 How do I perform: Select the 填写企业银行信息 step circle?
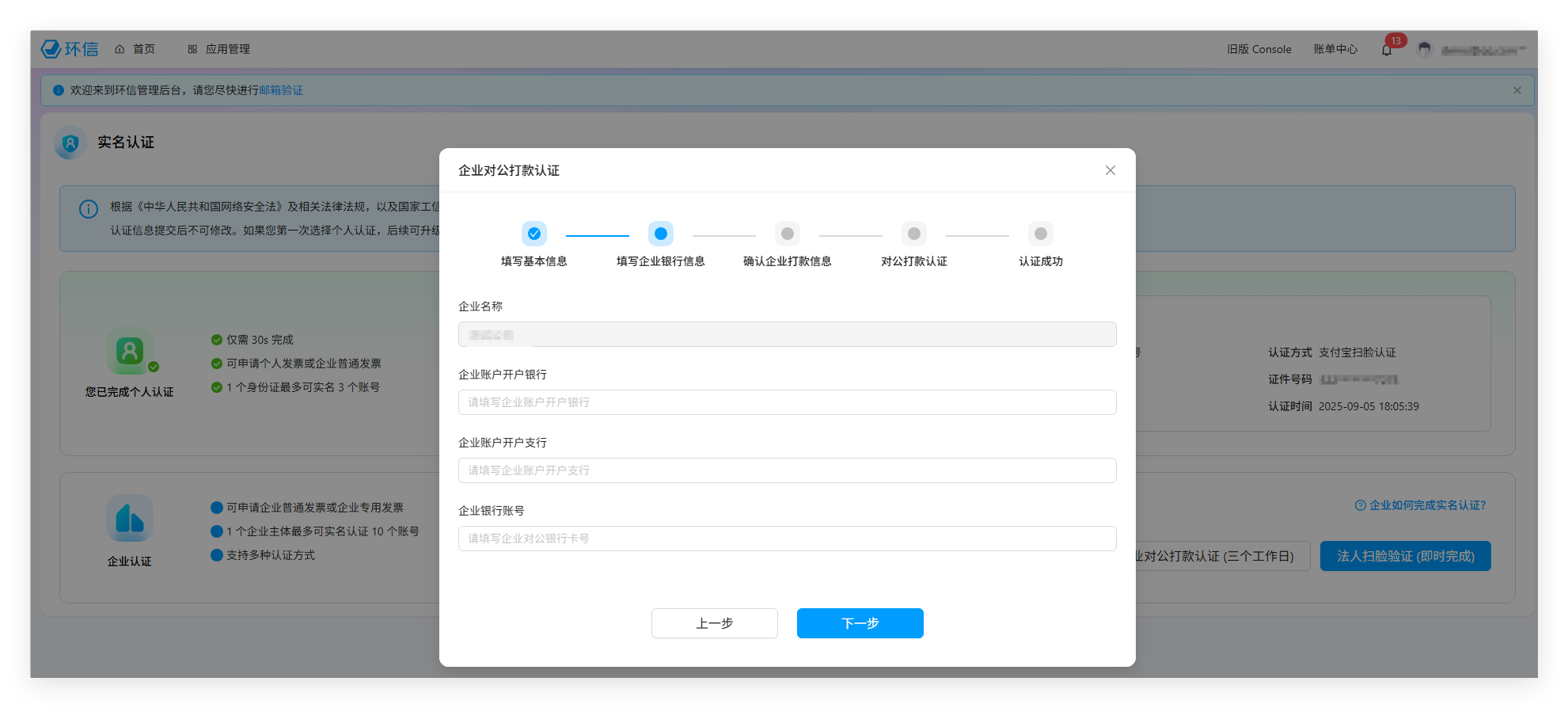point(661,234)
